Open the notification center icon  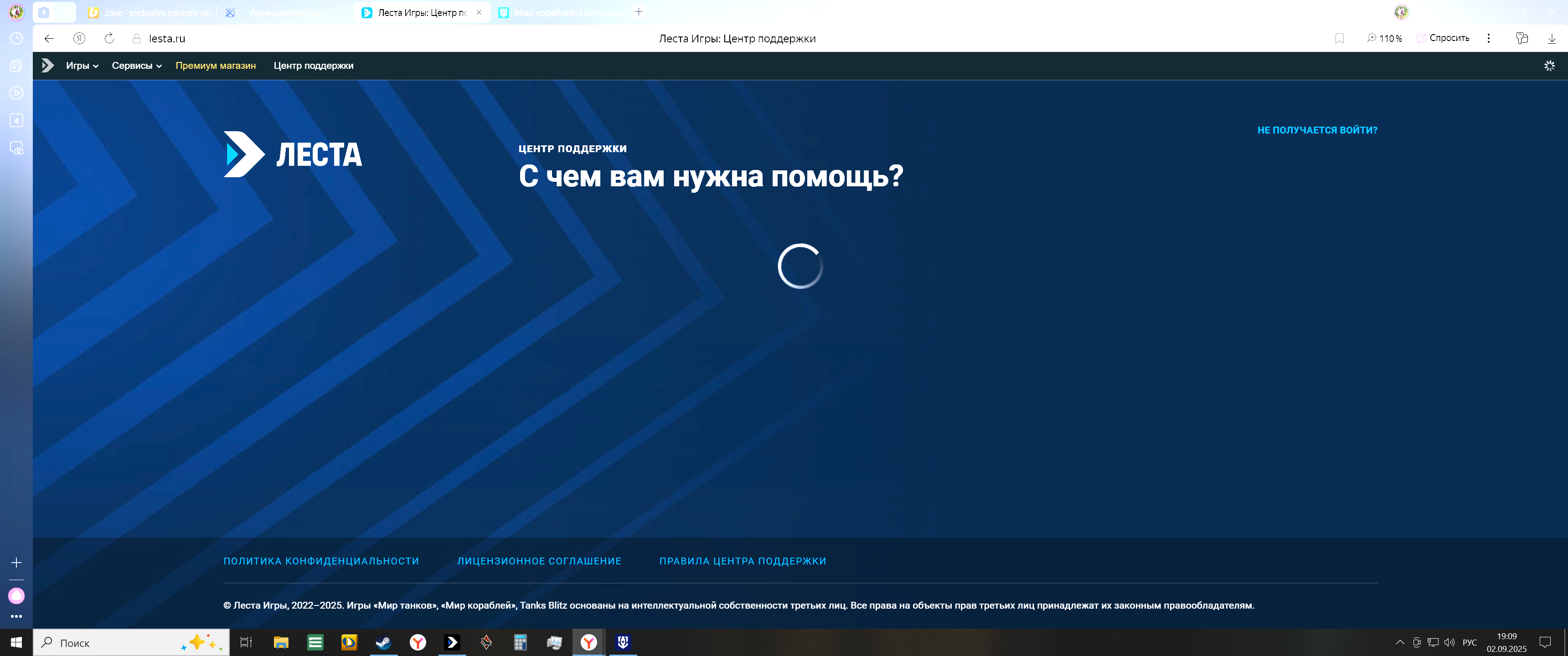1545,642
